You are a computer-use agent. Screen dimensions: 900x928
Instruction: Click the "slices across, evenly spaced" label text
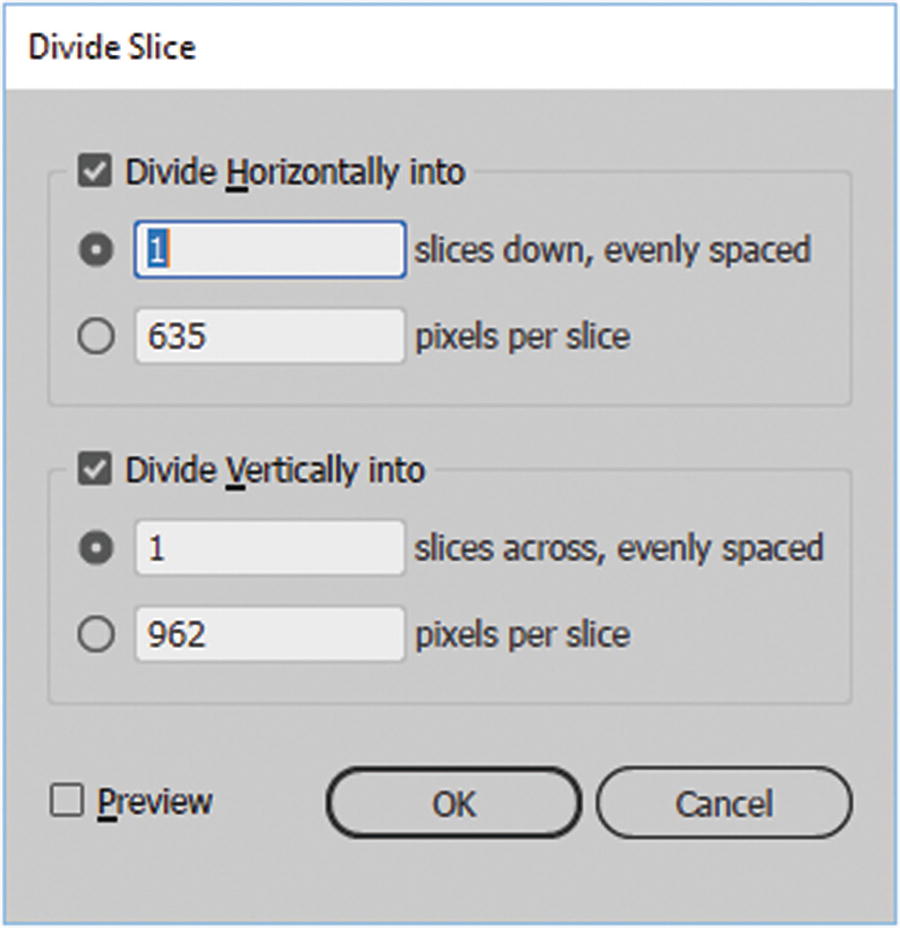tap(618, 548)
